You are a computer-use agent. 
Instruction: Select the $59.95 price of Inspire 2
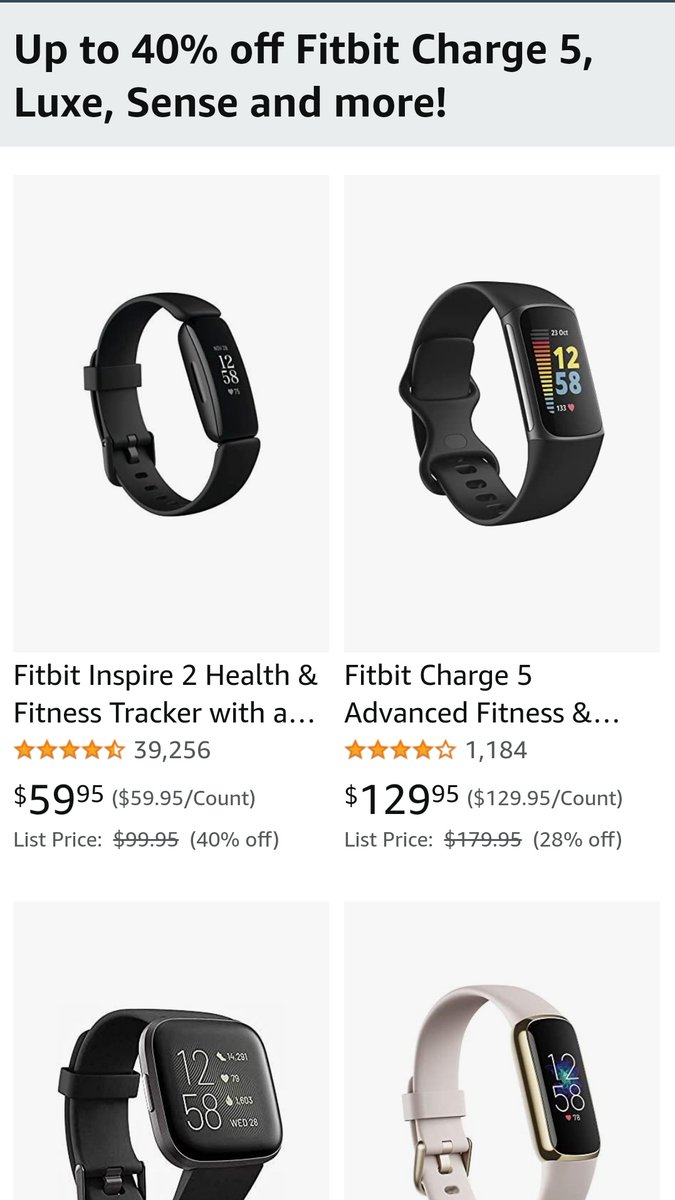(x=59, y=798)
